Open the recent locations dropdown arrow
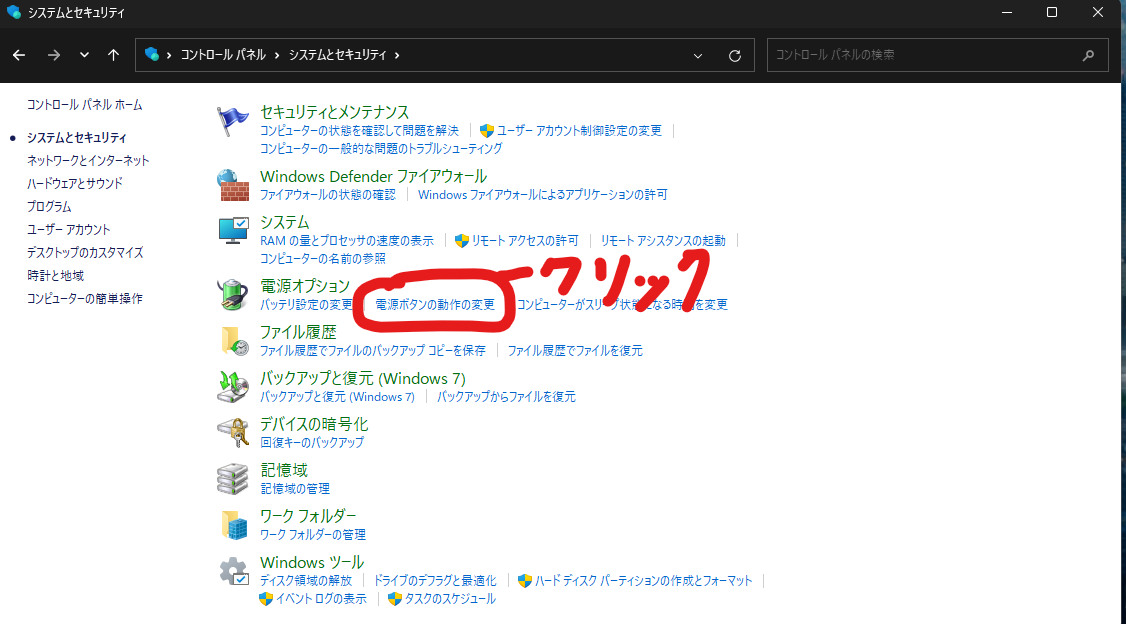The height and width of the screenshot is (624, 1126). tap(84, 55)
